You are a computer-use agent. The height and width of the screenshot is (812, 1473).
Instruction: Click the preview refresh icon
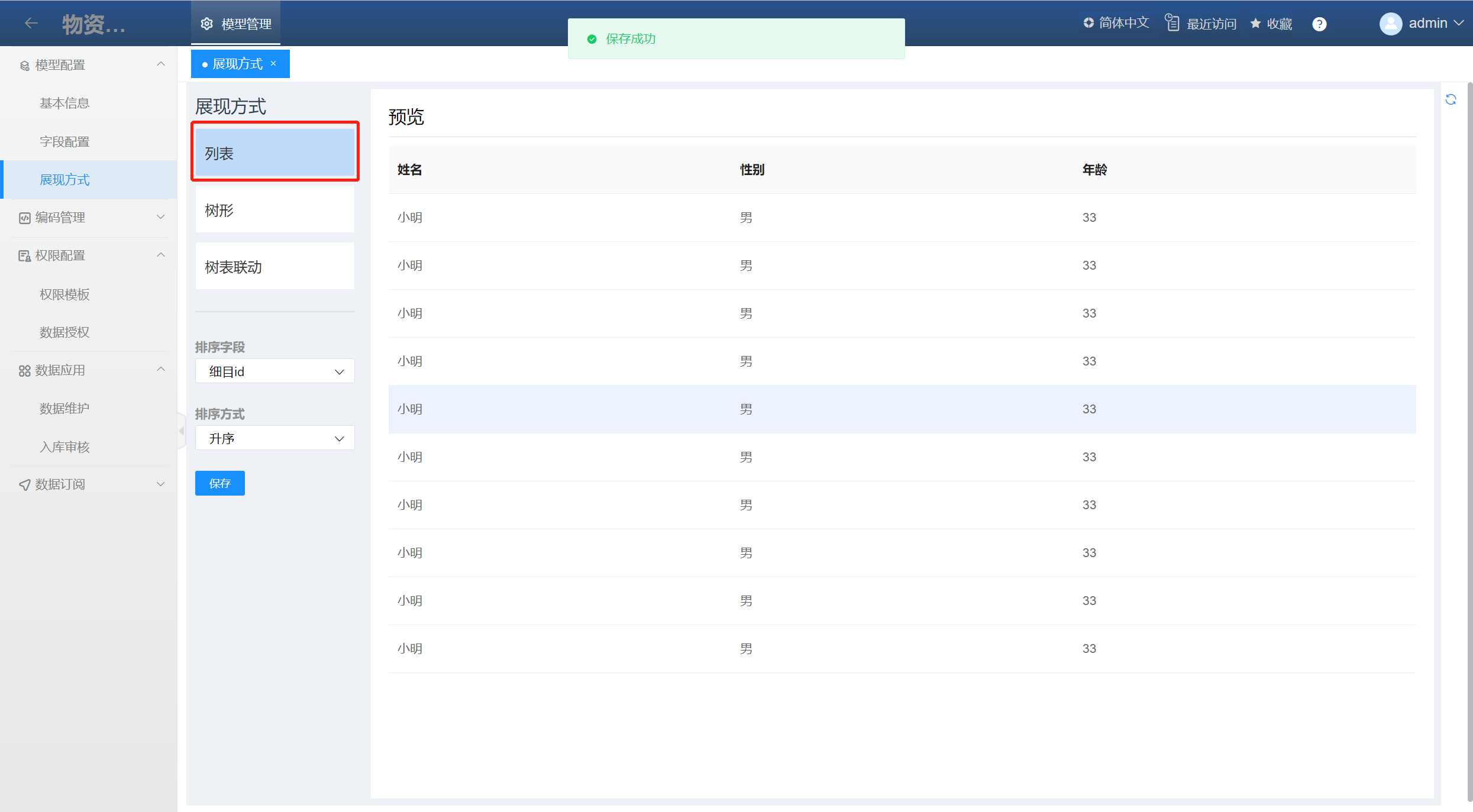click(x=1451, y=99)
